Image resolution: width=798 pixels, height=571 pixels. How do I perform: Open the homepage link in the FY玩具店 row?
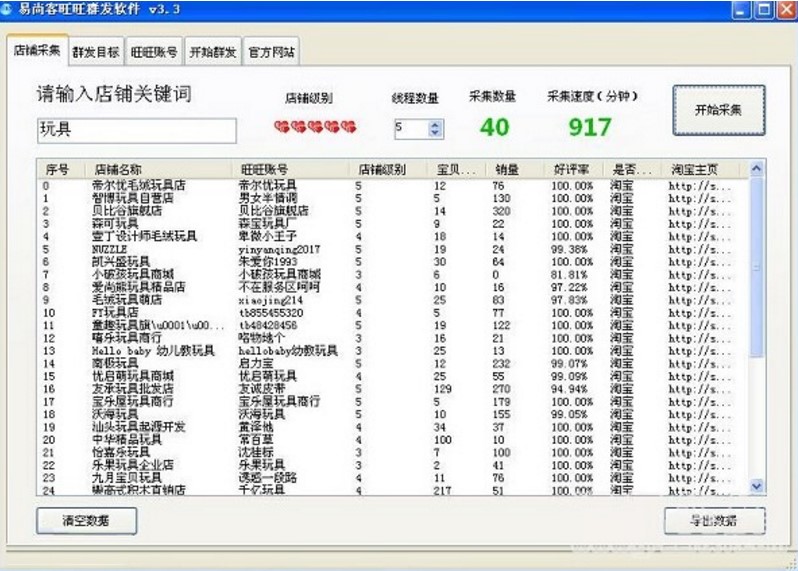[x=700, y=313]
